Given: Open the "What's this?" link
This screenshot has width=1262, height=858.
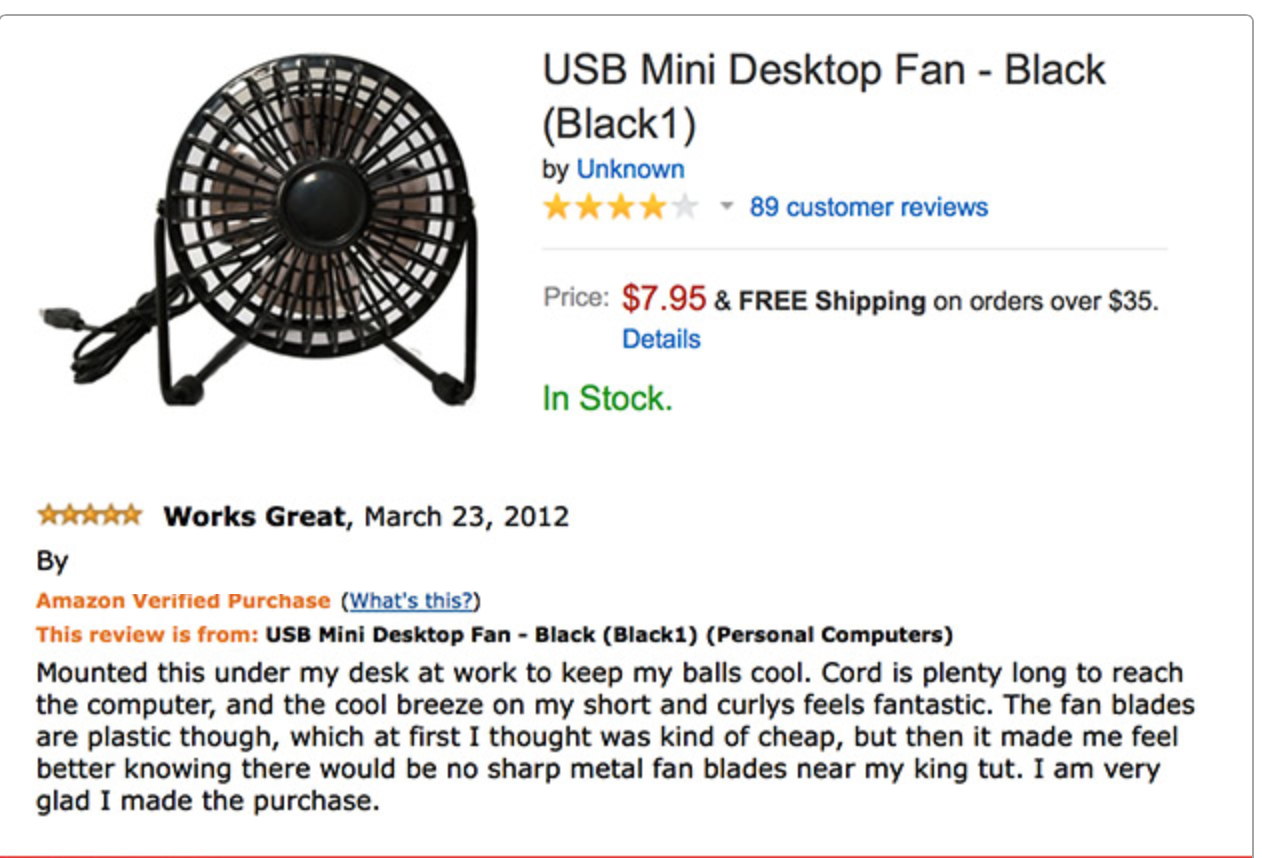Looking at the screenshot, I should pyautogui.click(x=411, y=601).
